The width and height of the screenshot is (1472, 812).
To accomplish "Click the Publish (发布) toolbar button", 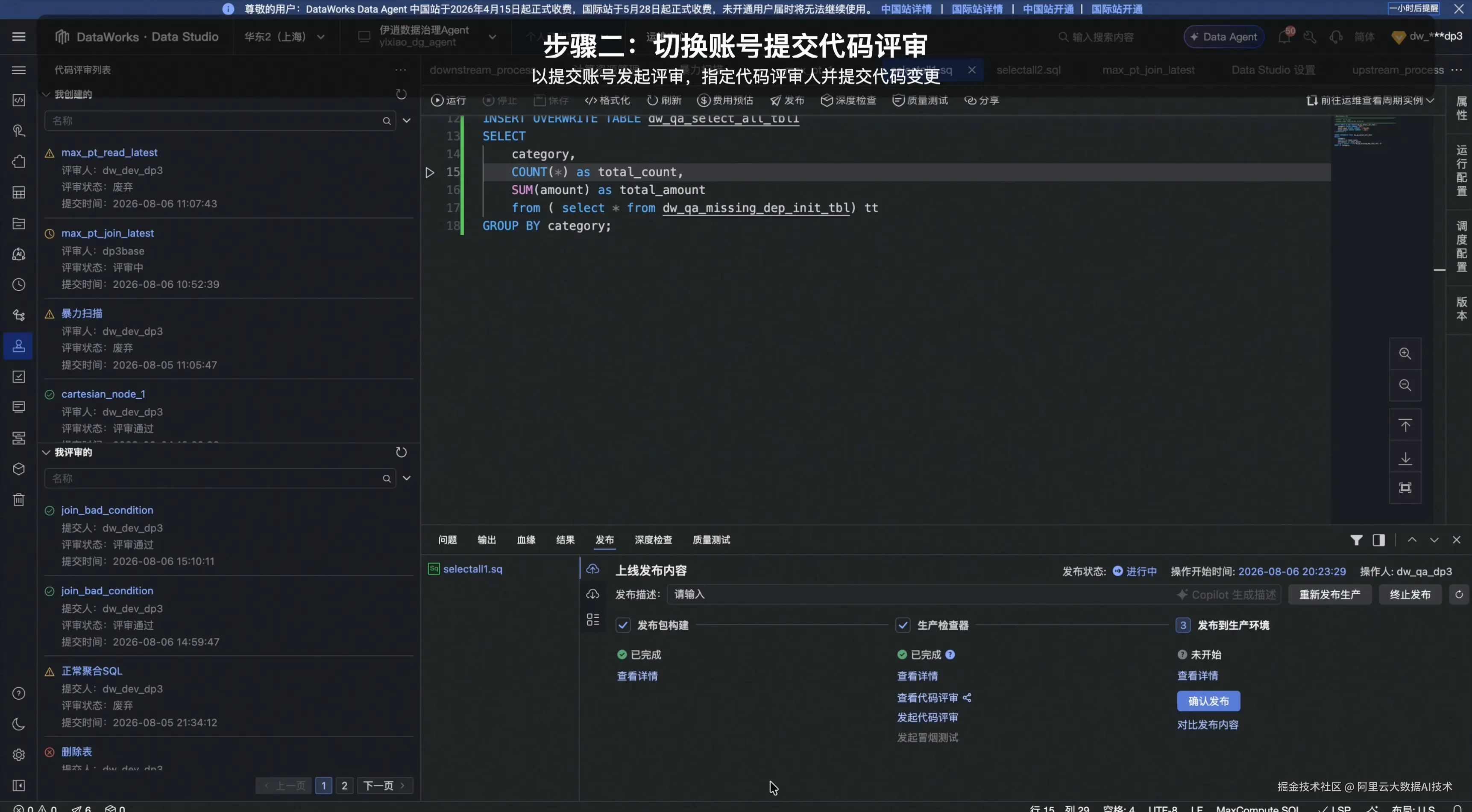I will pyautogui.click(x=787, y=100).
